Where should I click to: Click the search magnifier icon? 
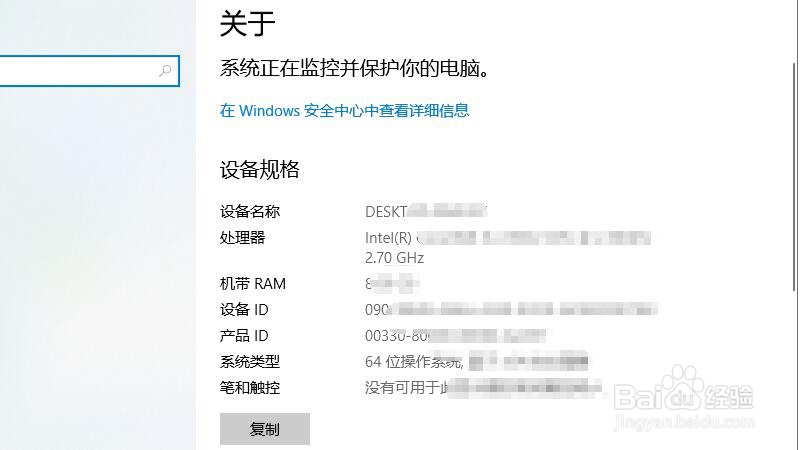tap(165, 70)
